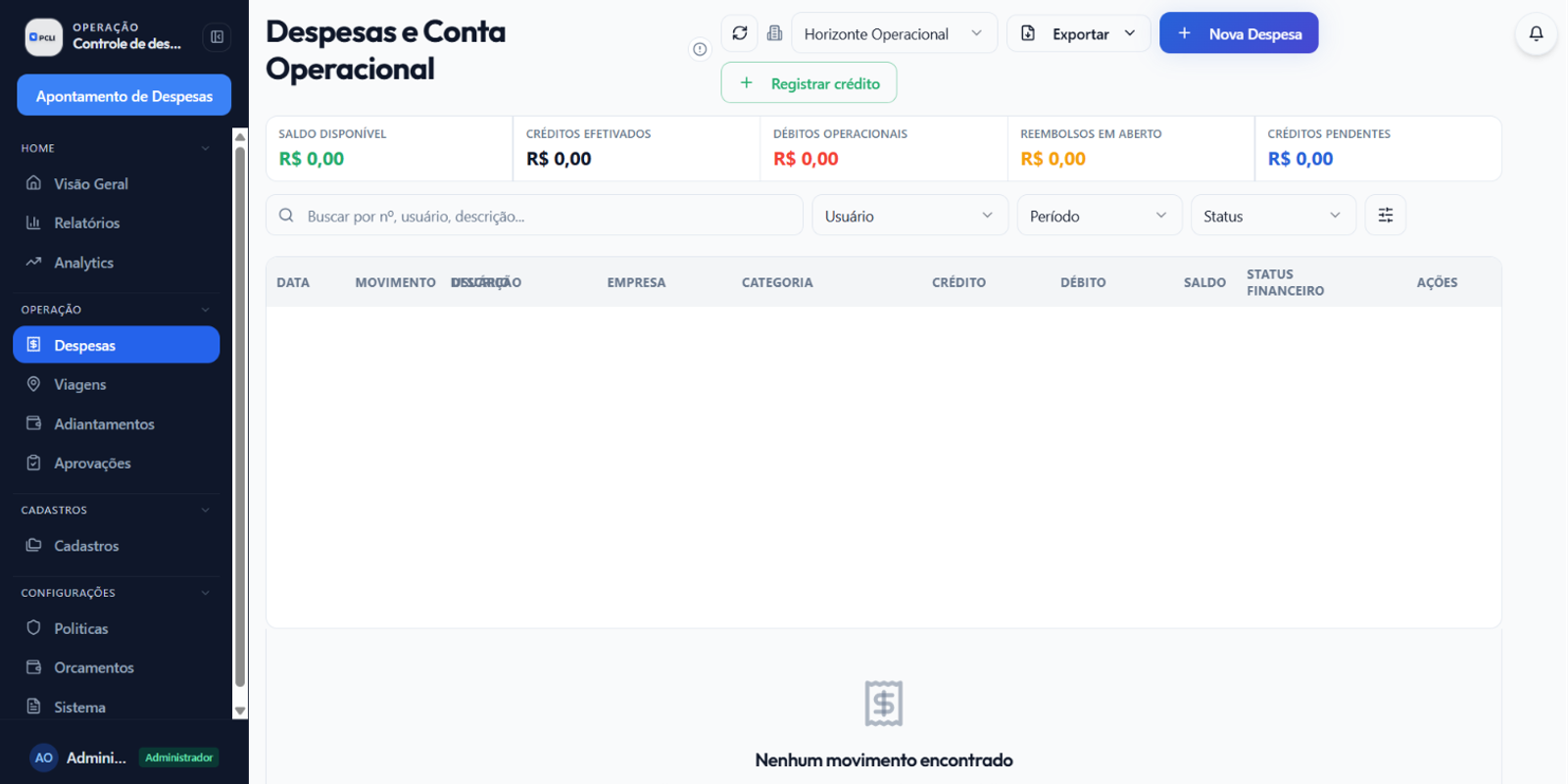Click Apontamento de Despesas button
This screenshot has width=1568, height=784.
pyautogui.click(x=124, y=95)
